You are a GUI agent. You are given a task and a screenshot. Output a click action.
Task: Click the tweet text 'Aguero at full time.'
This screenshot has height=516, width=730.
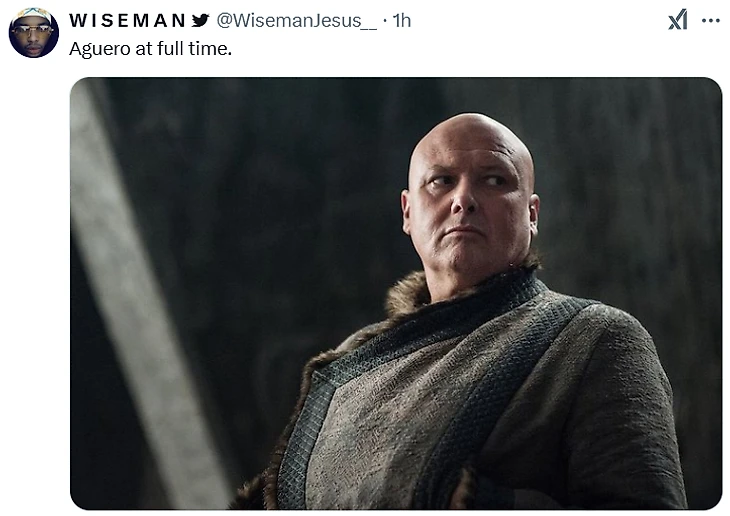pos(150,48)
